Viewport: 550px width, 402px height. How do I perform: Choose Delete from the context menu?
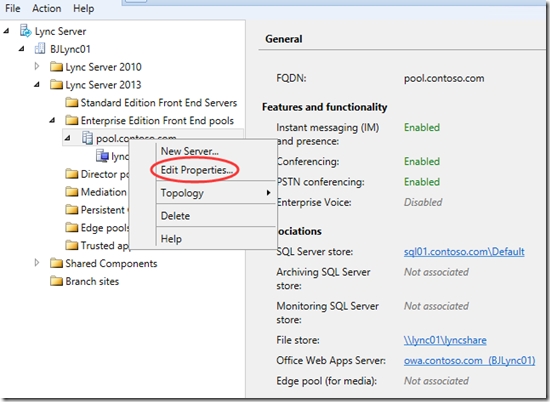click(175, 216)
